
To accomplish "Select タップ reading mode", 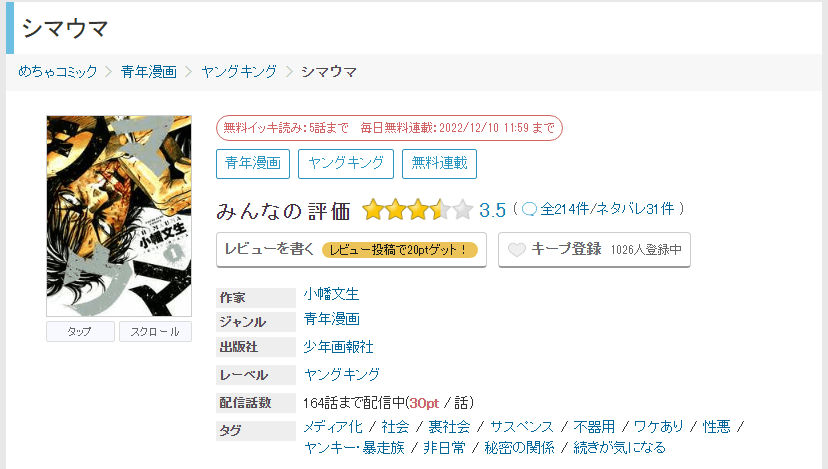I will [x=80, y=332].
